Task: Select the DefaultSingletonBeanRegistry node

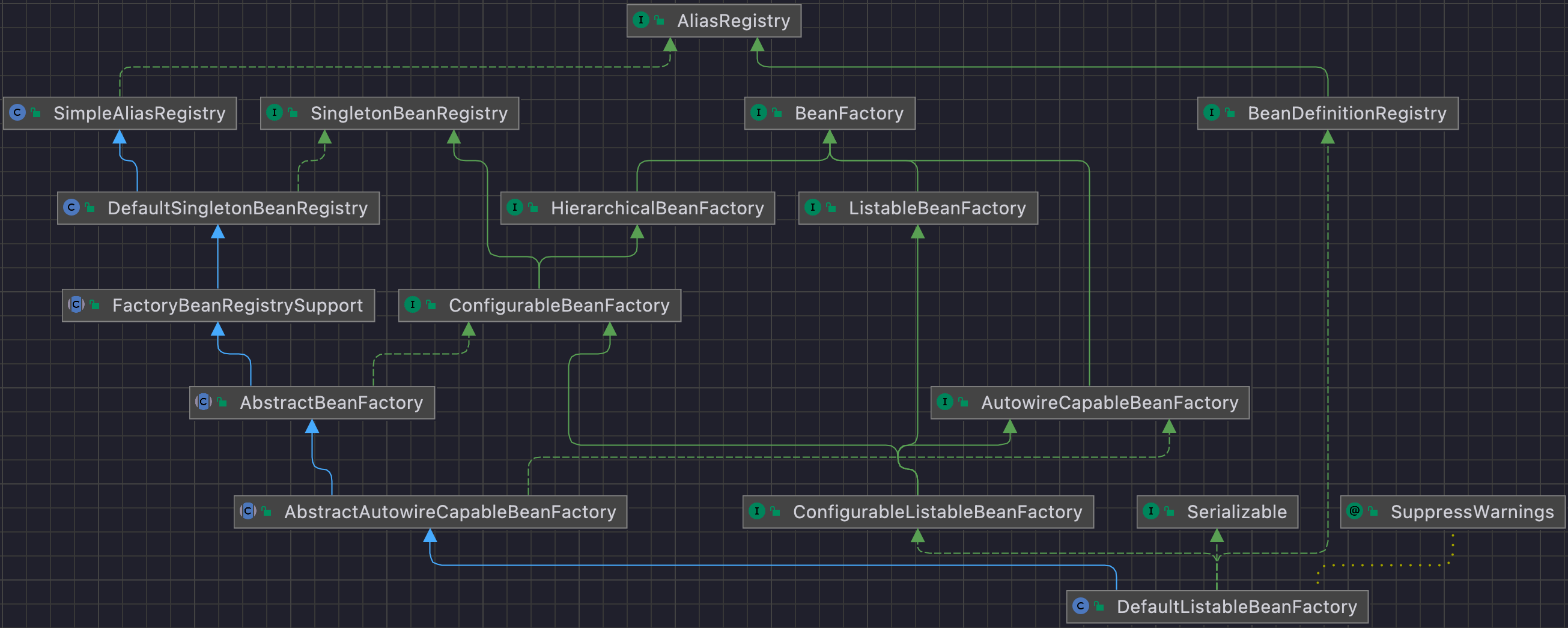Action: (219, 208)
